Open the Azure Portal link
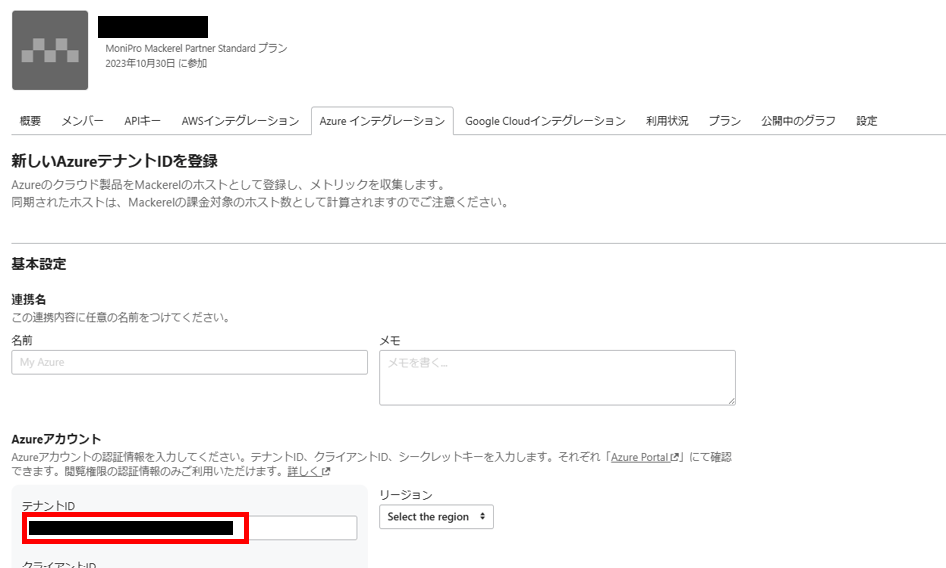 coord(640,458)
